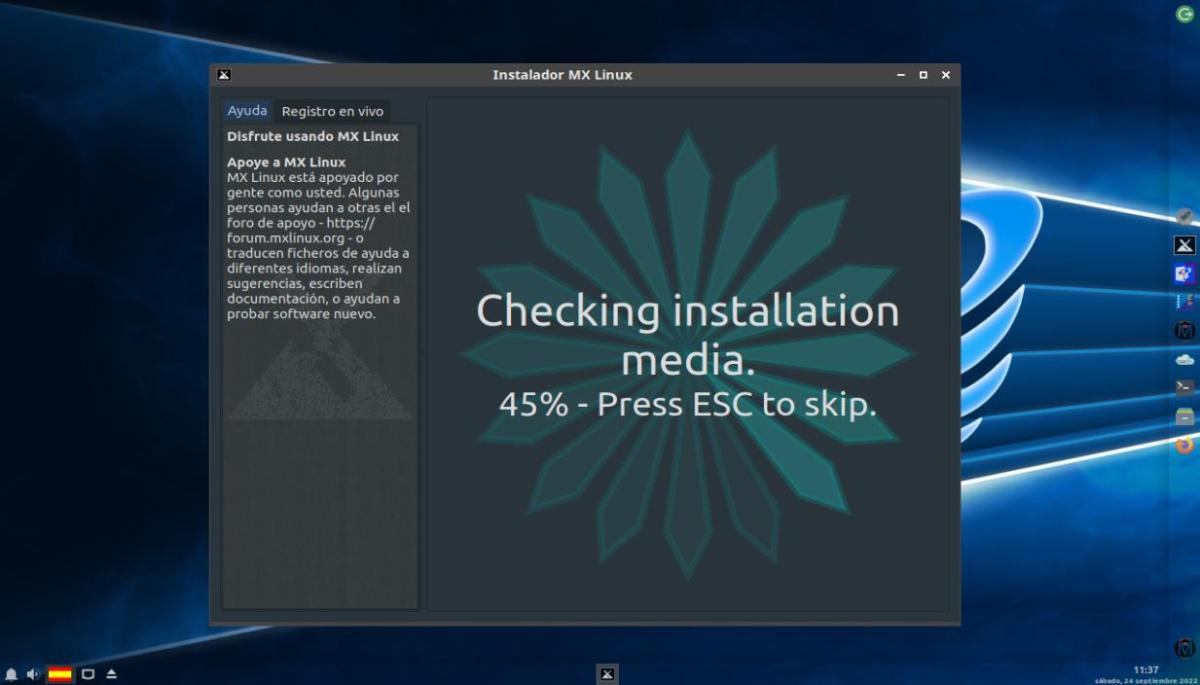1200x685 pixels.
Task: Click the cloud icon in right dock
Action: pos(1184,359)
